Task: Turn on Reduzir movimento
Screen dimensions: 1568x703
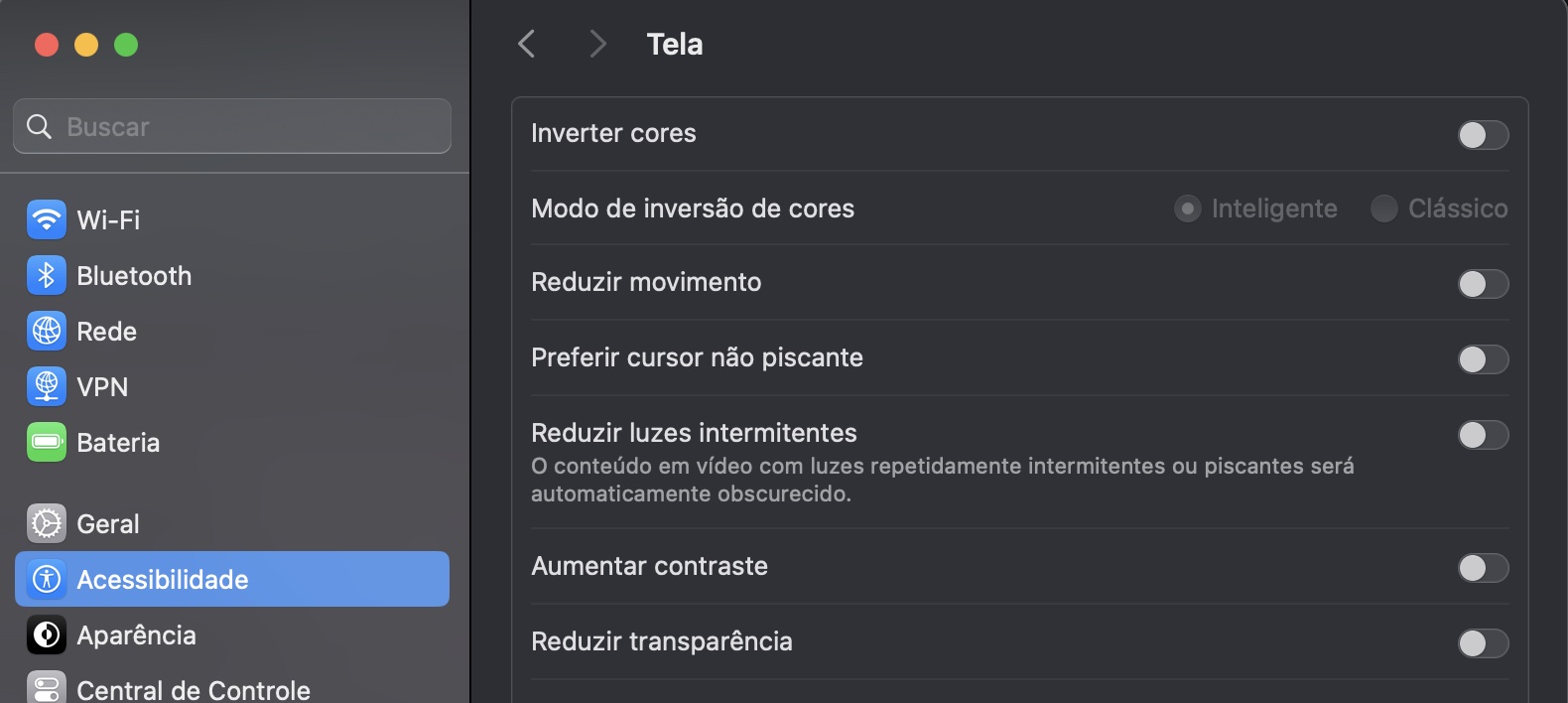Action: click(x=1483, y=285)
